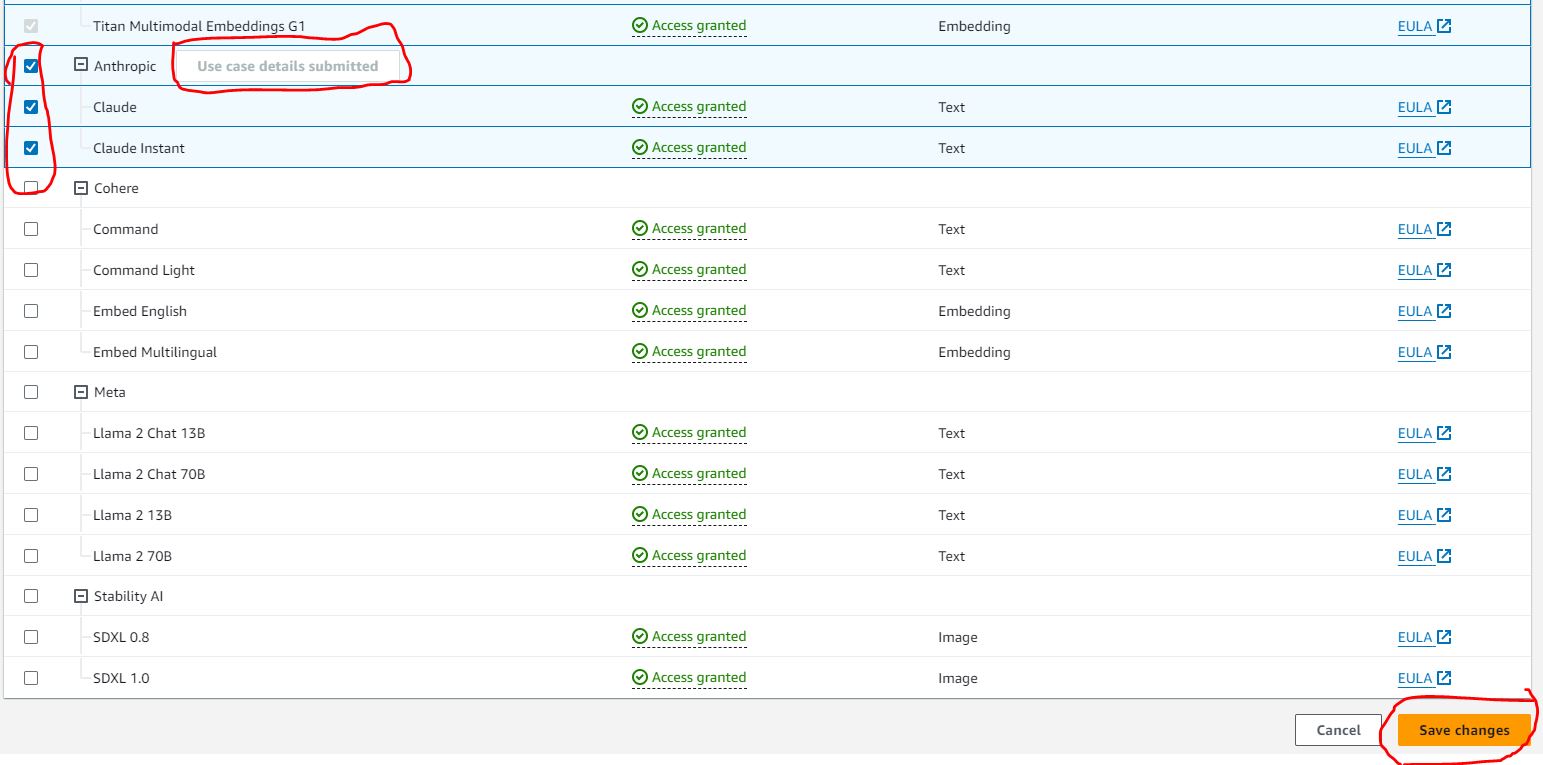Screen dimensions: 1543x765
Task: Open the Llama 2 70B EULA link
Action: pos(1424,556)
